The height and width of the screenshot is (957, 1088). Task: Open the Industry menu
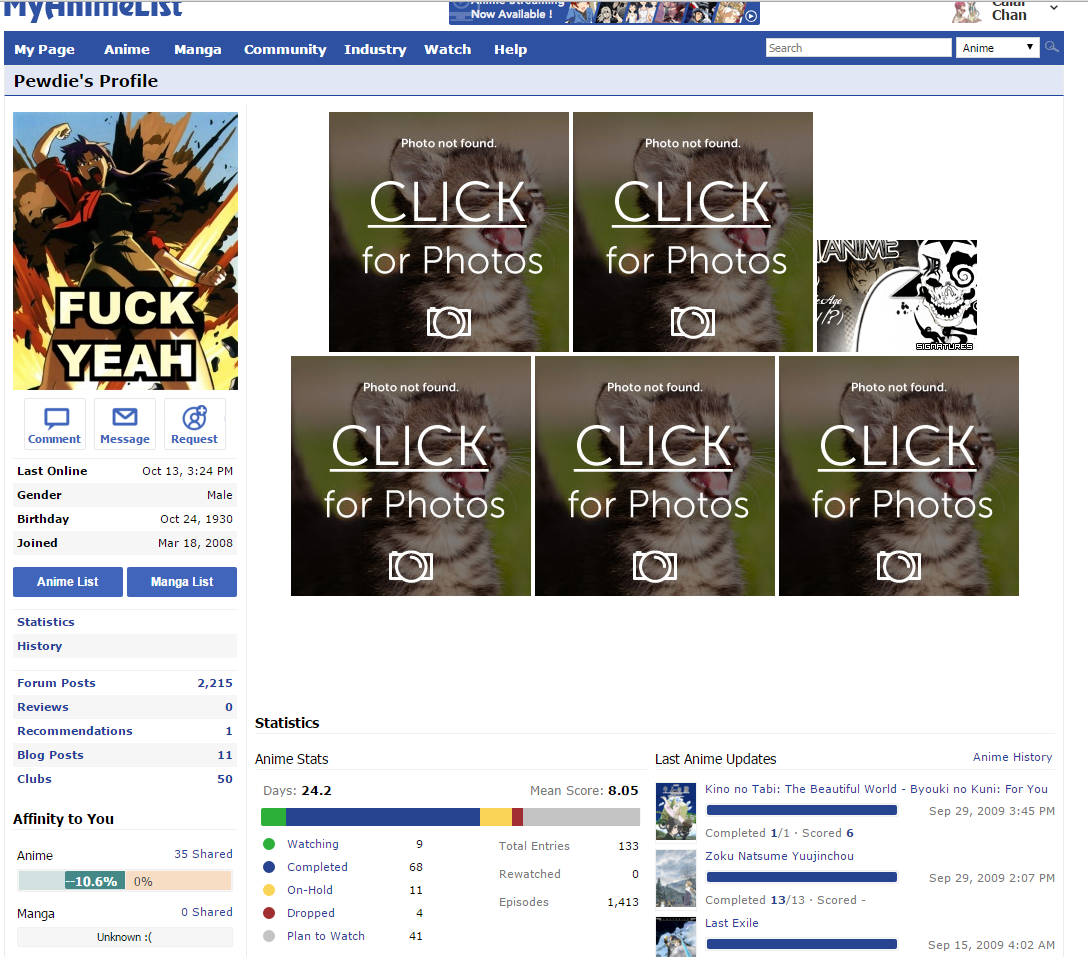(x=375, y=49)
